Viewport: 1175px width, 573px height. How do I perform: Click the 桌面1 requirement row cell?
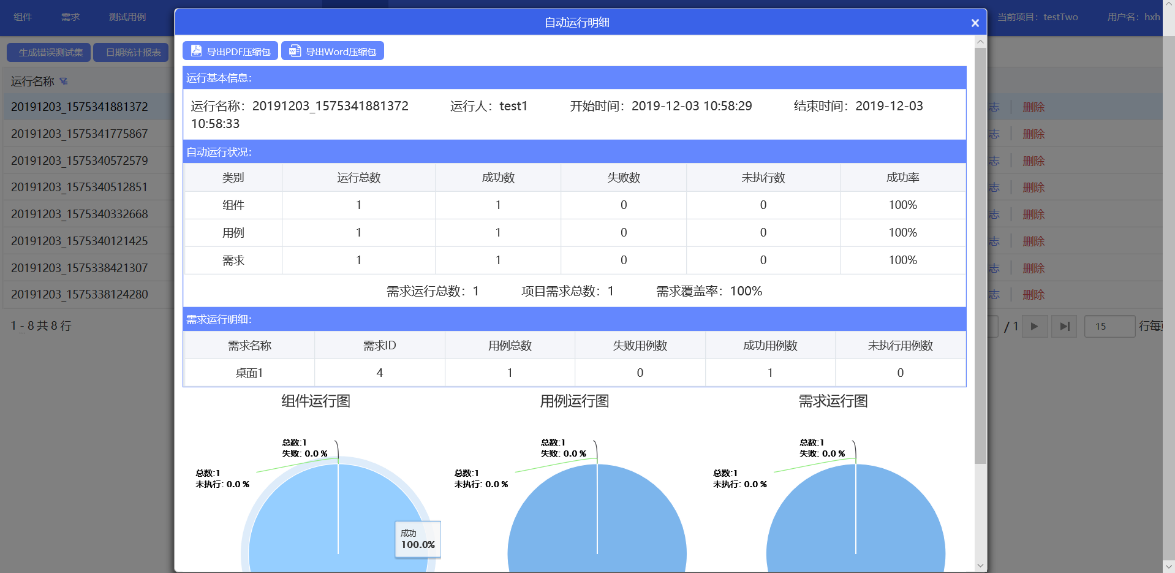[249, 373]
